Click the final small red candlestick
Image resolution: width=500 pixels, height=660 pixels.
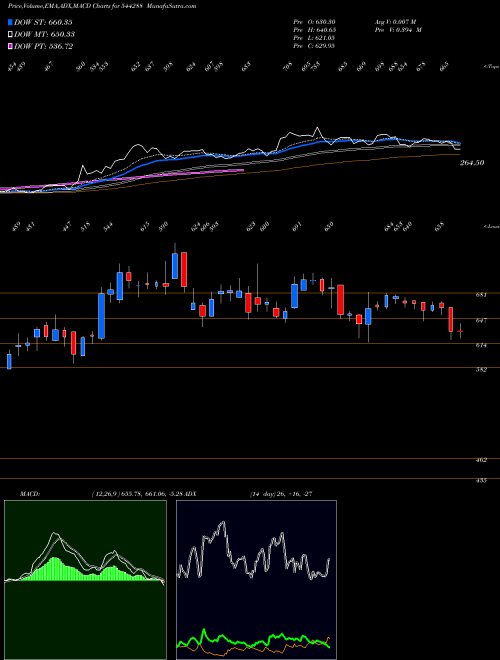point(460,331)
